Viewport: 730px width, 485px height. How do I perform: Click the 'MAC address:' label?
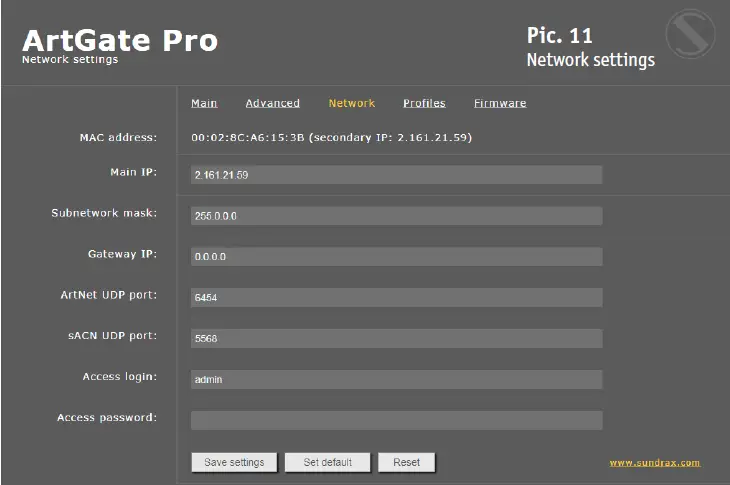118,137
